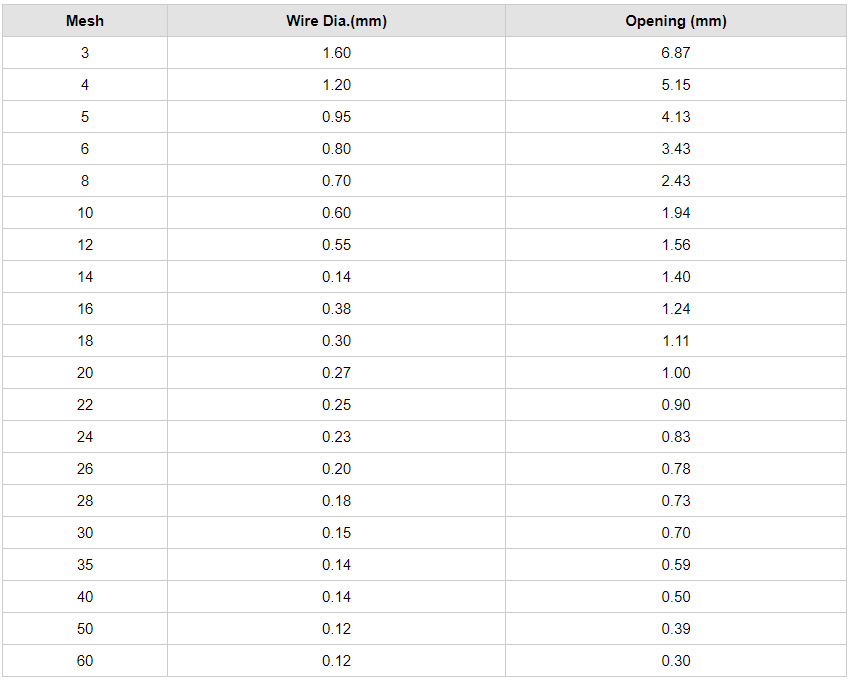
Task: Select the mesh 12 cell
Action: (x=85, y=245)
